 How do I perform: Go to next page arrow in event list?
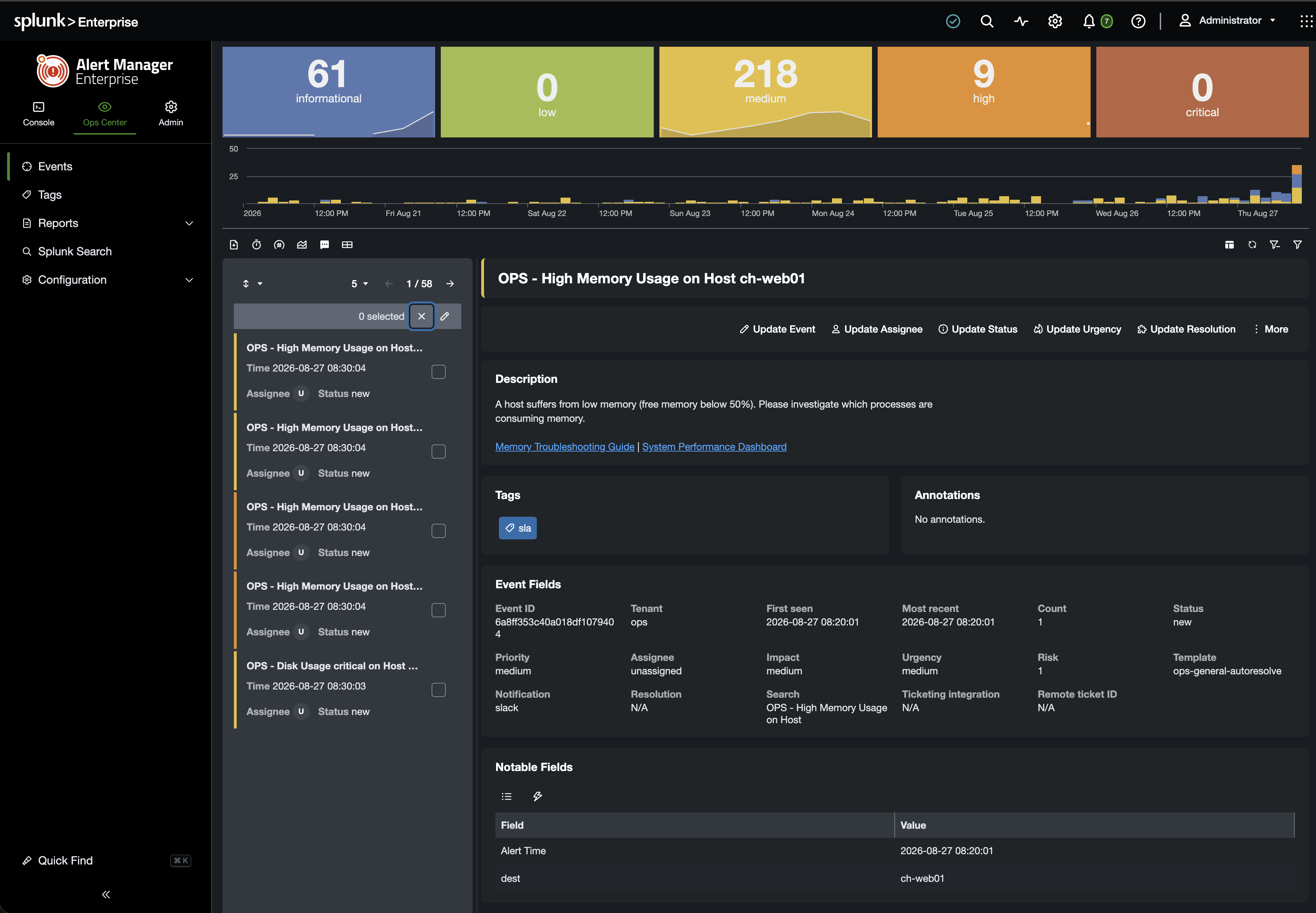[x=450, y=284]
